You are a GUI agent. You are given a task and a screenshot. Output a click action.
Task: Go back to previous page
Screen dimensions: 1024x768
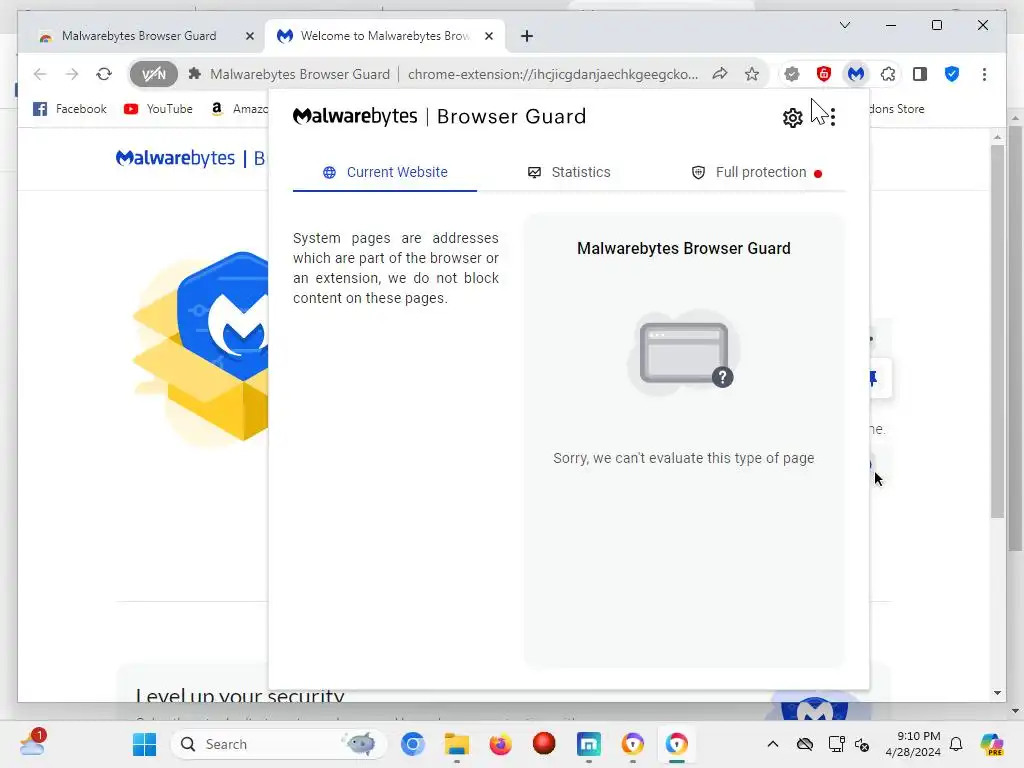pyautogui.click(x=40, y=74)
